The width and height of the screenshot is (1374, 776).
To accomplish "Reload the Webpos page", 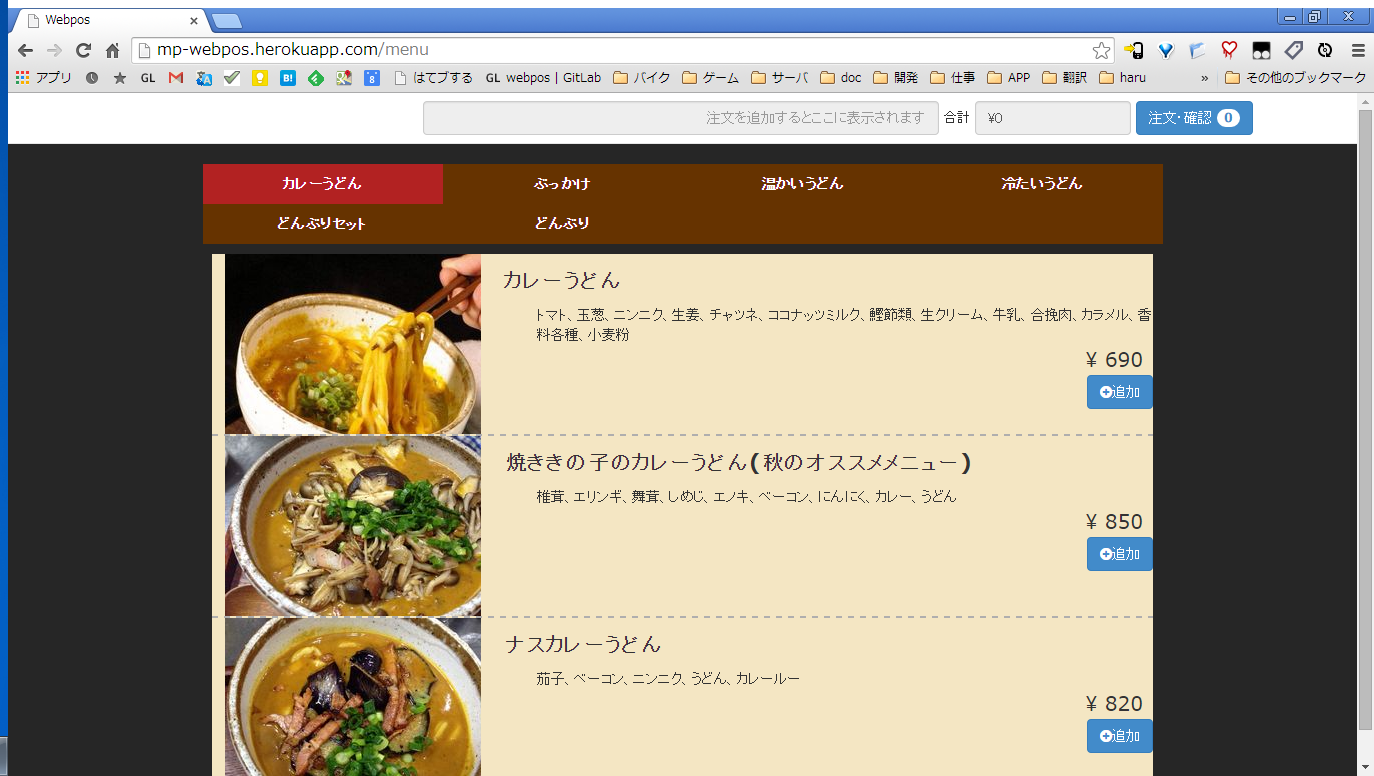I will click(83, 50).
